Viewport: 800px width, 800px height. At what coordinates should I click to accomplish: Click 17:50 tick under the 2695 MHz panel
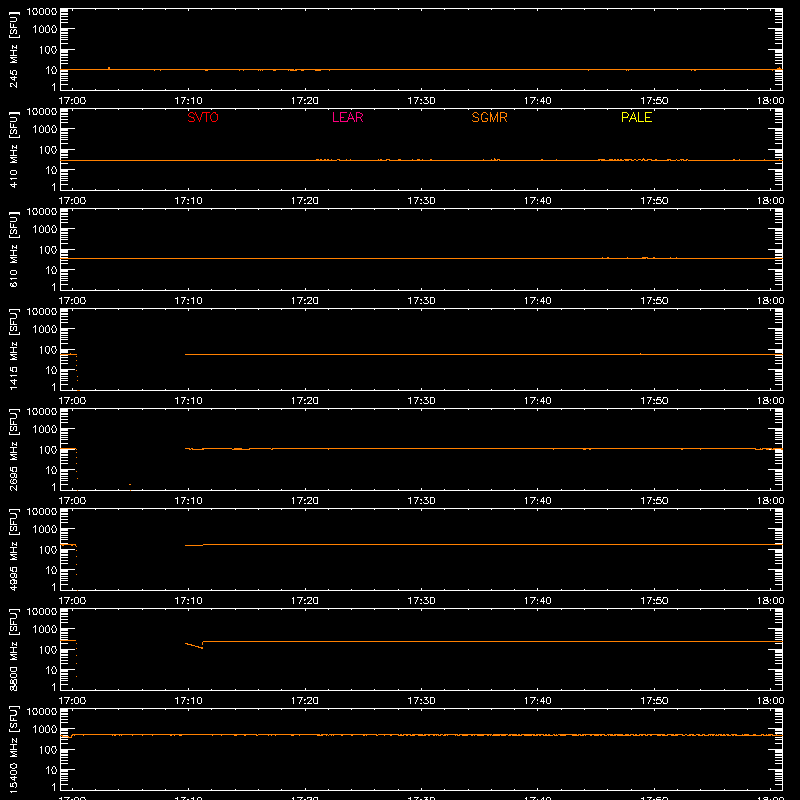click(x=654, y=501)
